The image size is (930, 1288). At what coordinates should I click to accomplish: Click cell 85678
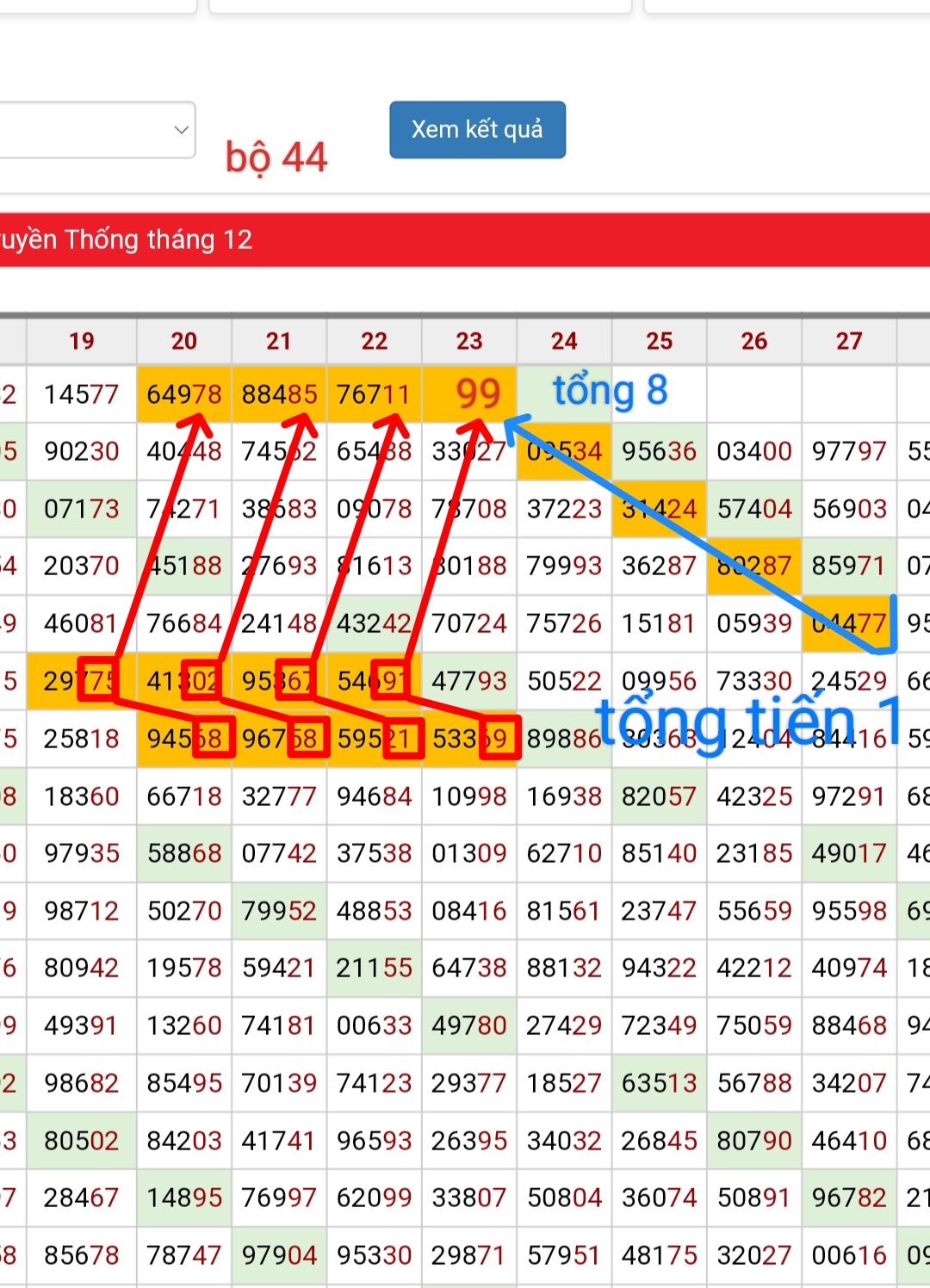(82, 1255)
